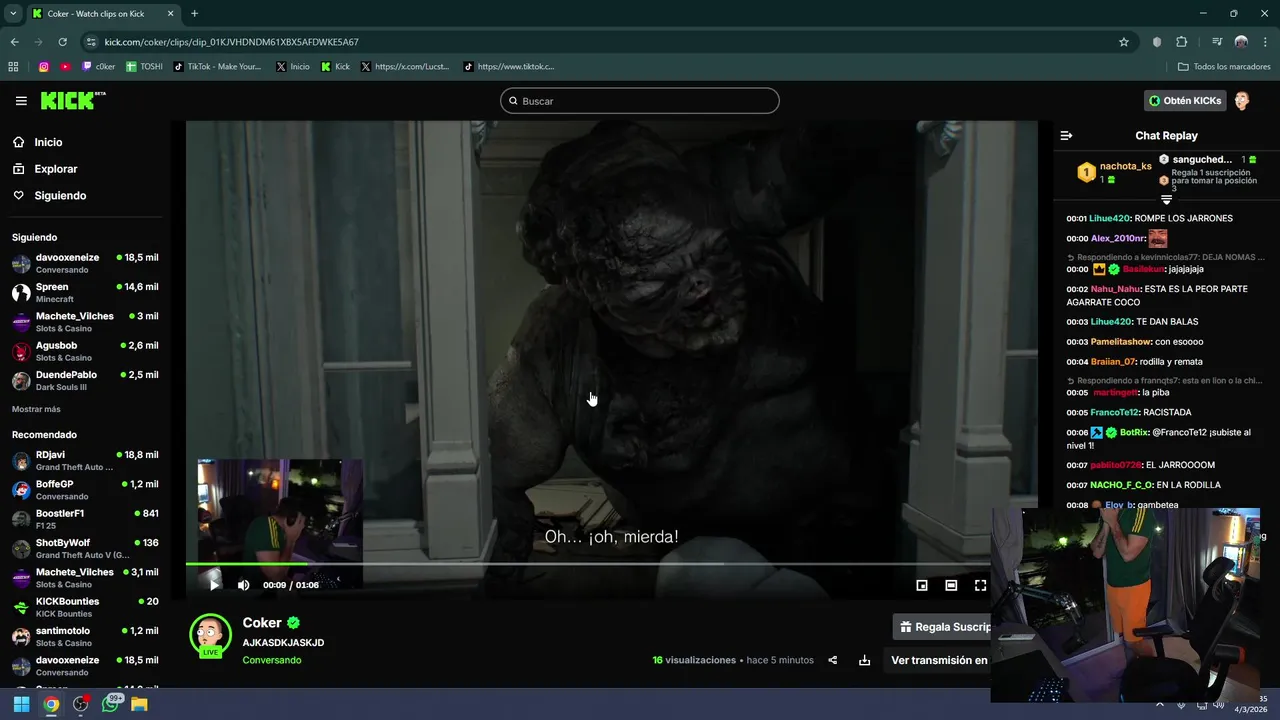Play the clip video
The image size is (1280, 720).
[213, 585]
